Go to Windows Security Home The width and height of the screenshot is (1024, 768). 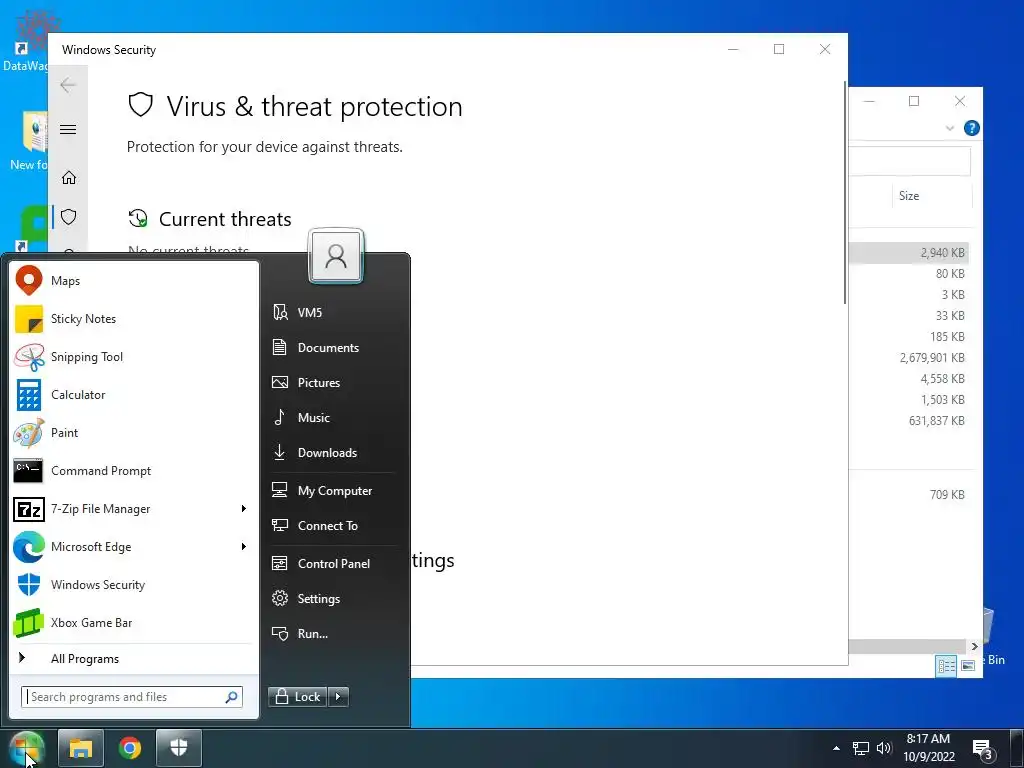[x=69, y=178]
